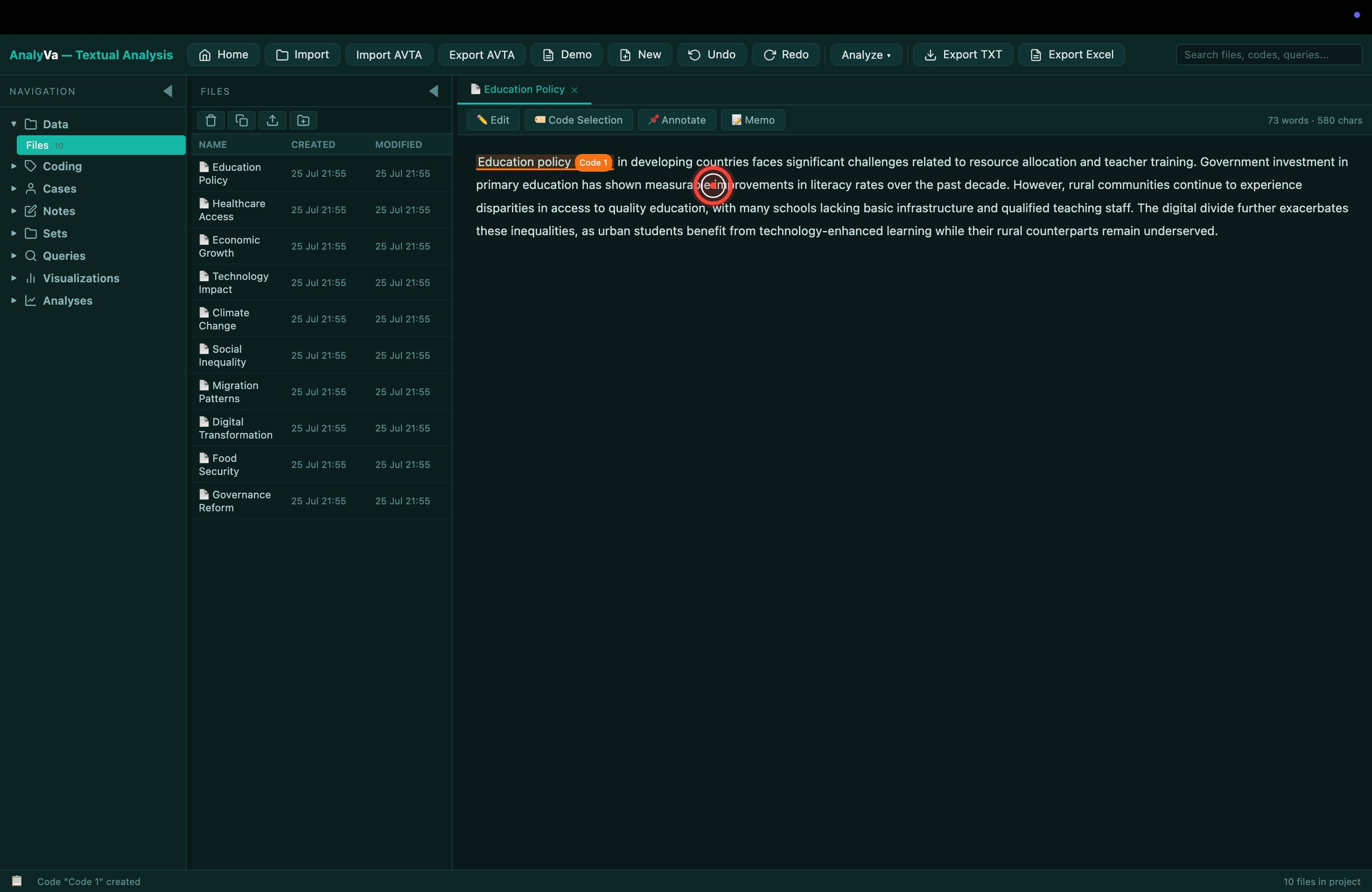The image size is (1372, 892).
Task: Load the Demo project
Action: point(567,55)
